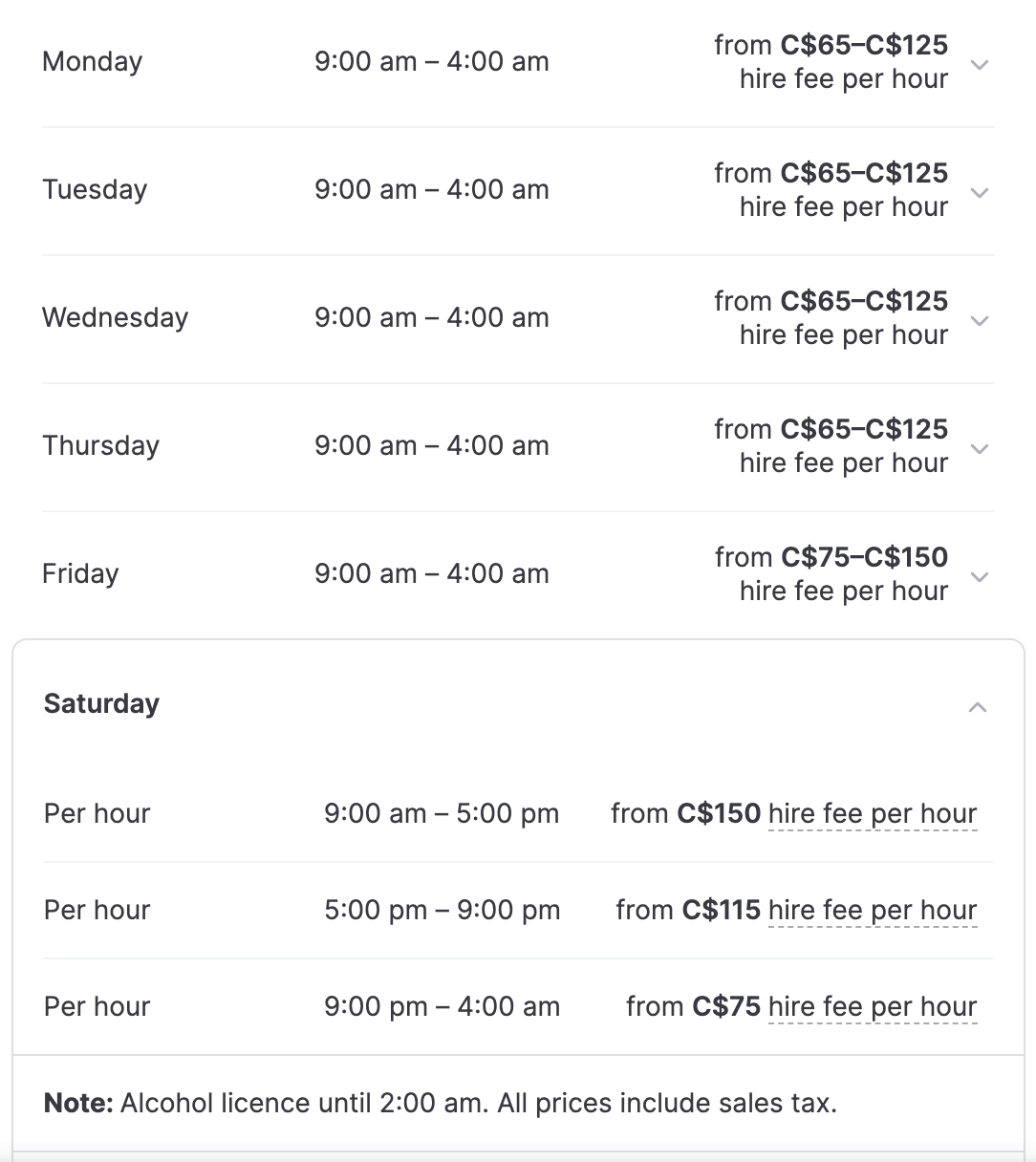Viewport: 1036px width, 1162px height.
Task: Select the Thursday row label
Action: (x=100, y=446)
